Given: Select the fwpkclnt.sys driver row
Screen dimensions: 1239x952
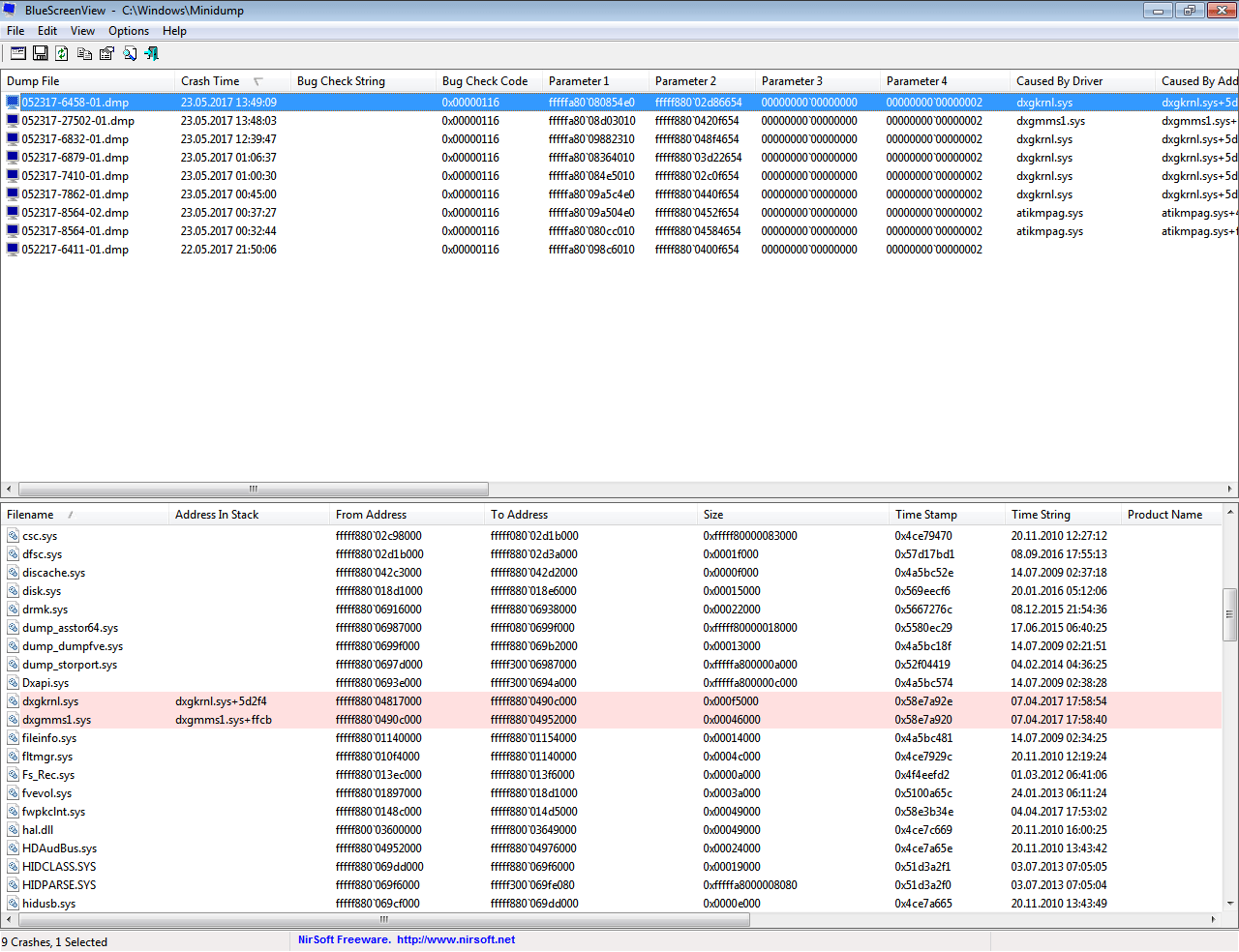Looking at the screenshot, I should tap(611, 812).
